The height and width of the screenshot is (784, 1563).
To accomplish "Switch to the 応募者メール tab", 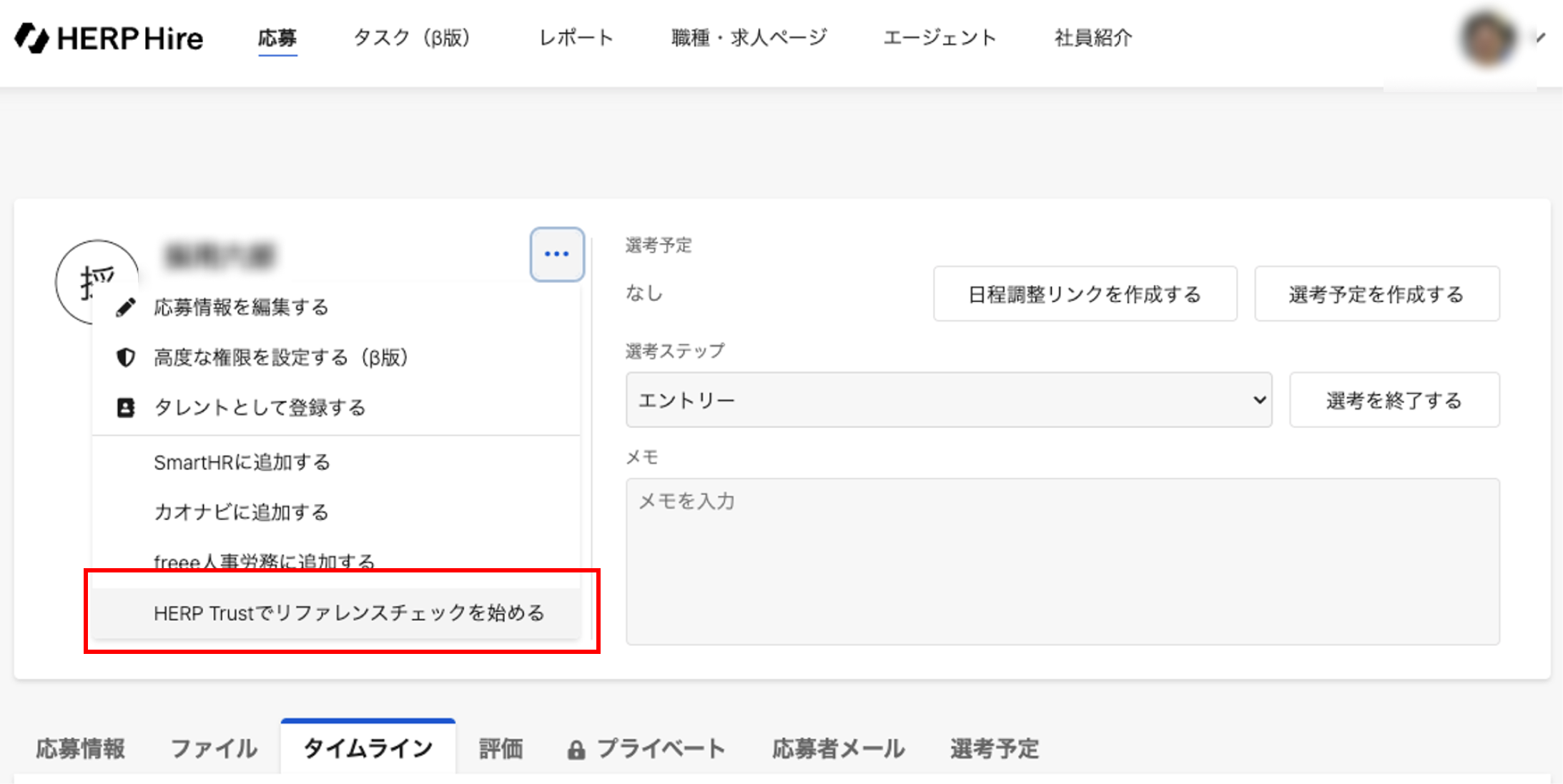I will tap(838, 749).
